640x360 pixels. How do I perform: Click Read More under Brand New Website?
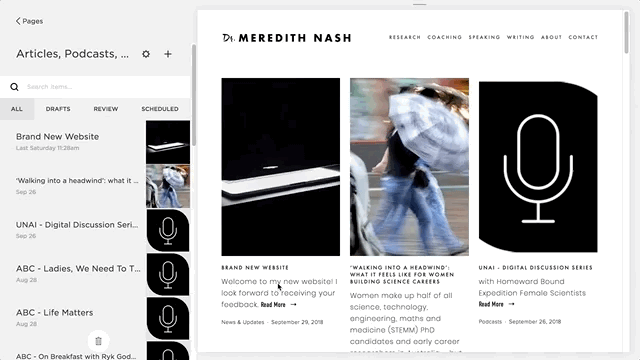point(278,304)
